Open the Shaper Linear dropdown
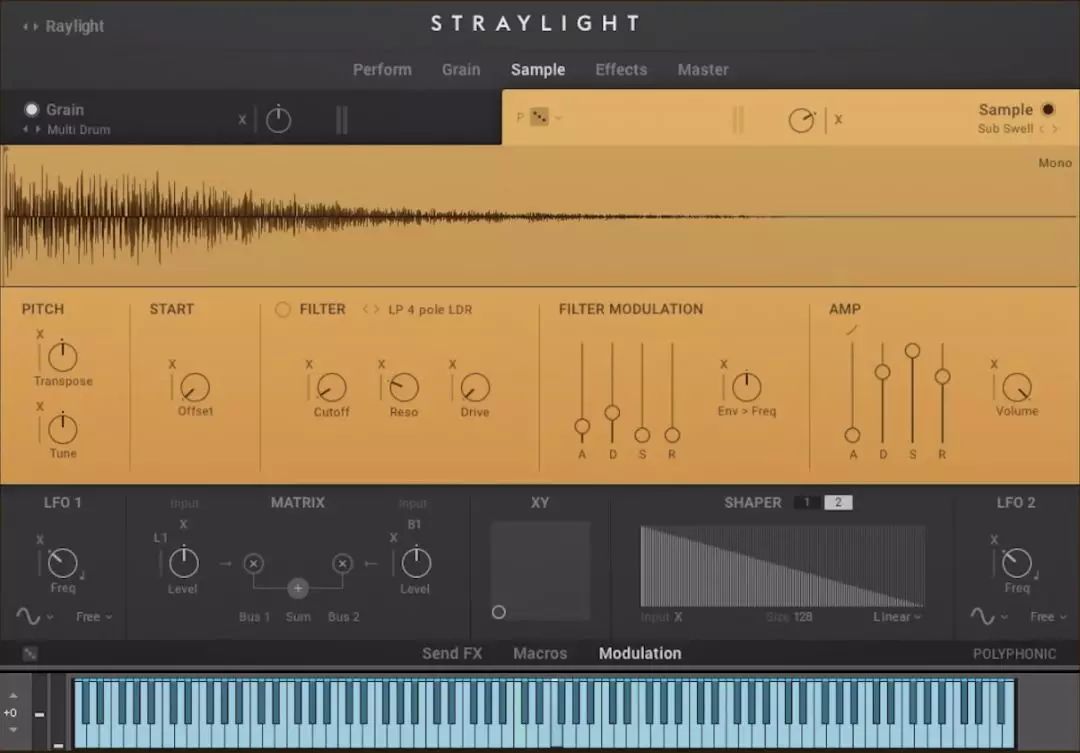 point(897,617)
